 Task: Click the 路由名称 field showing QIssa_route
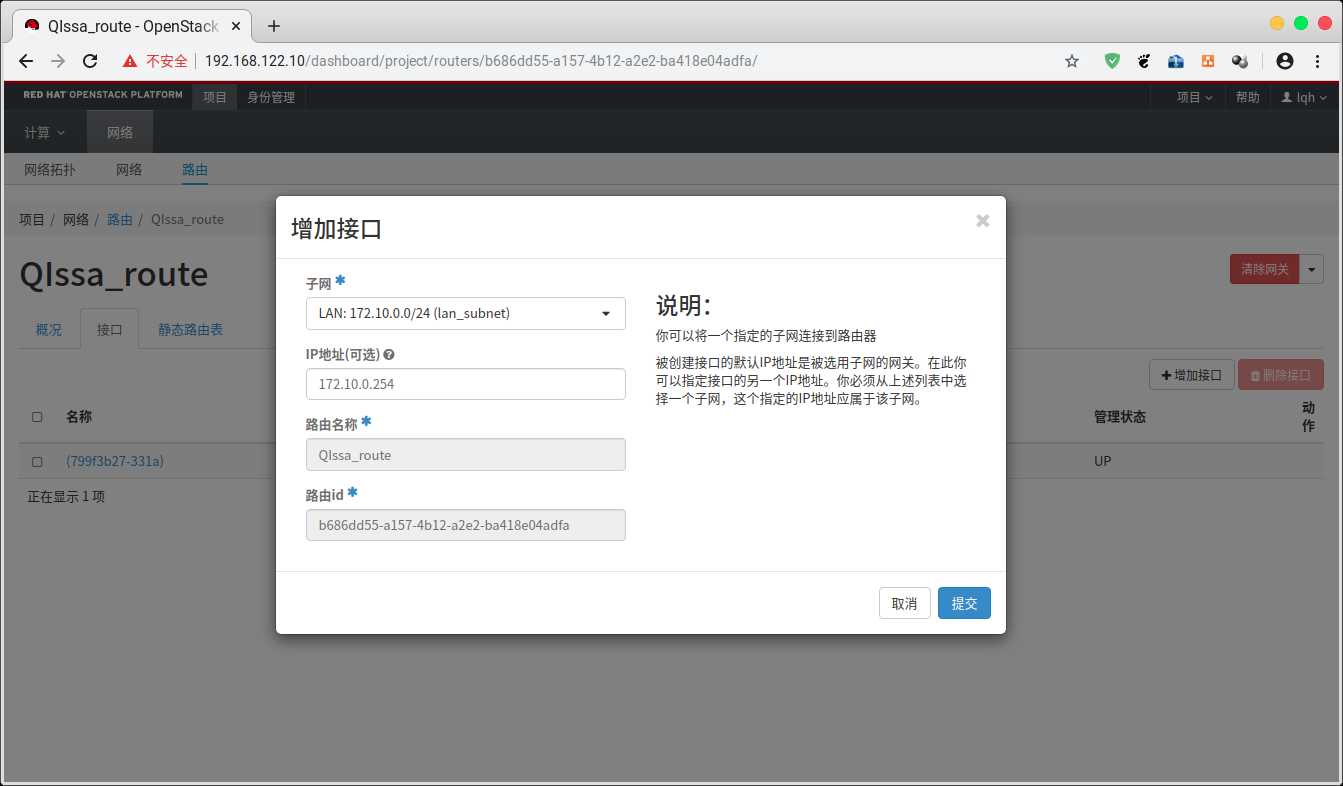point(465,455)
